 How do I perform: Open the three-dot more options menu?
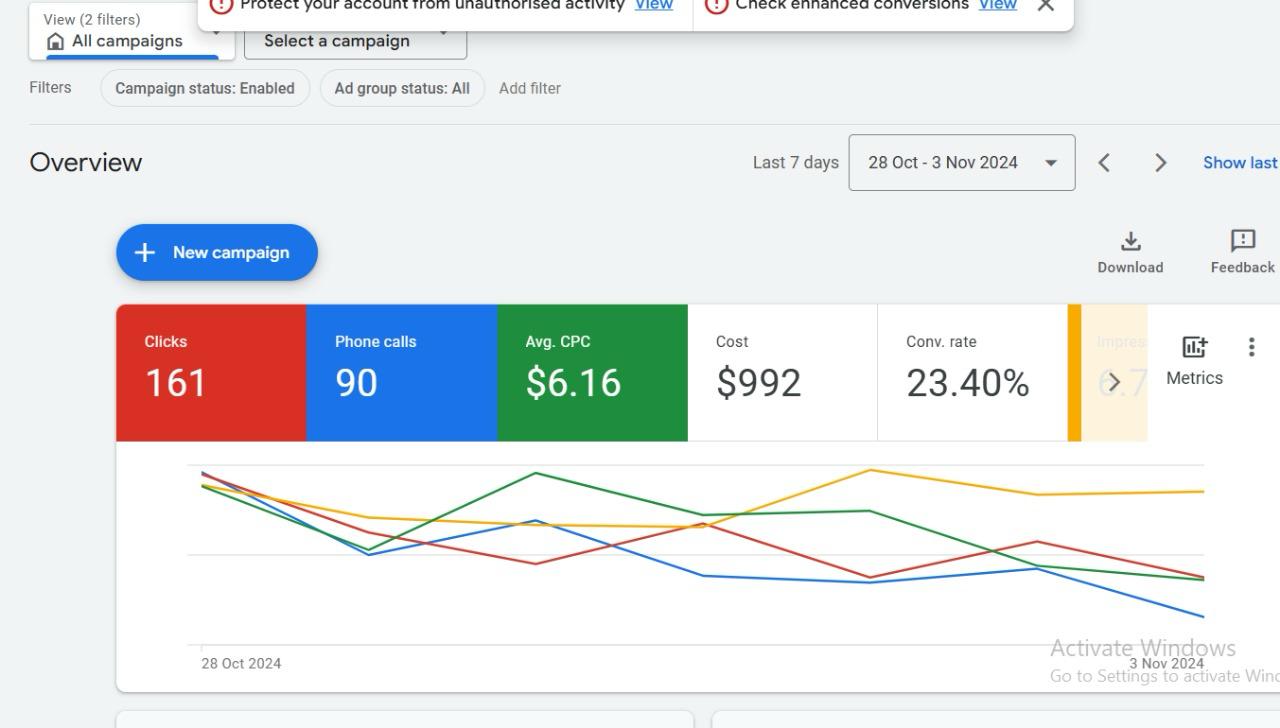pyautogui.click(x=1251, y=347)
